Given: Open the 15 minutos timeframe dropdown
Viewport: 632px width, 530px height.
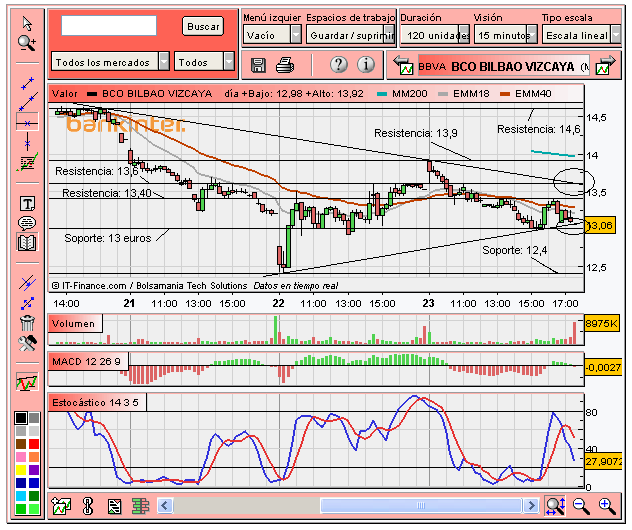Looking at the screenshot, I should pyautogui.click(x=505, y=35).
